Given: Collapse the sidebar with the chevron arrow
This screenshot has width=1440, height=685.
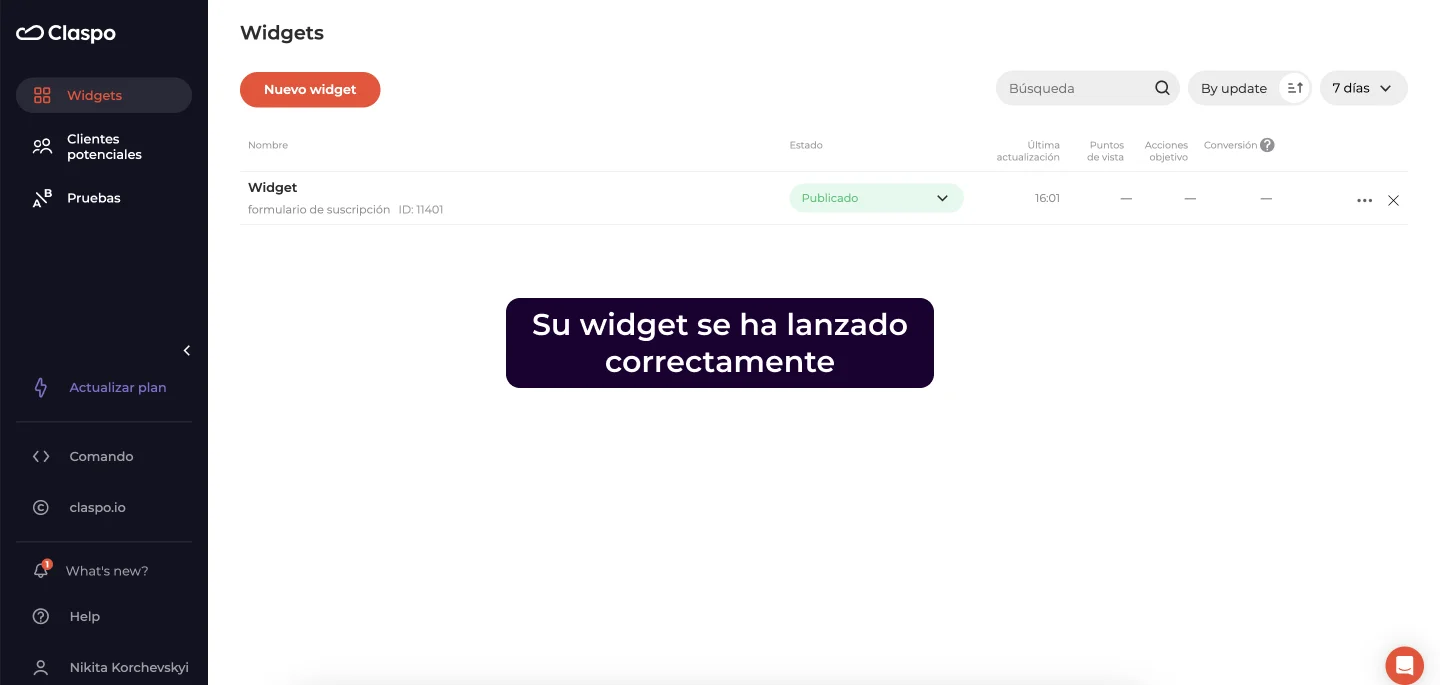Looking at the screenshot, I should [187, 350].
